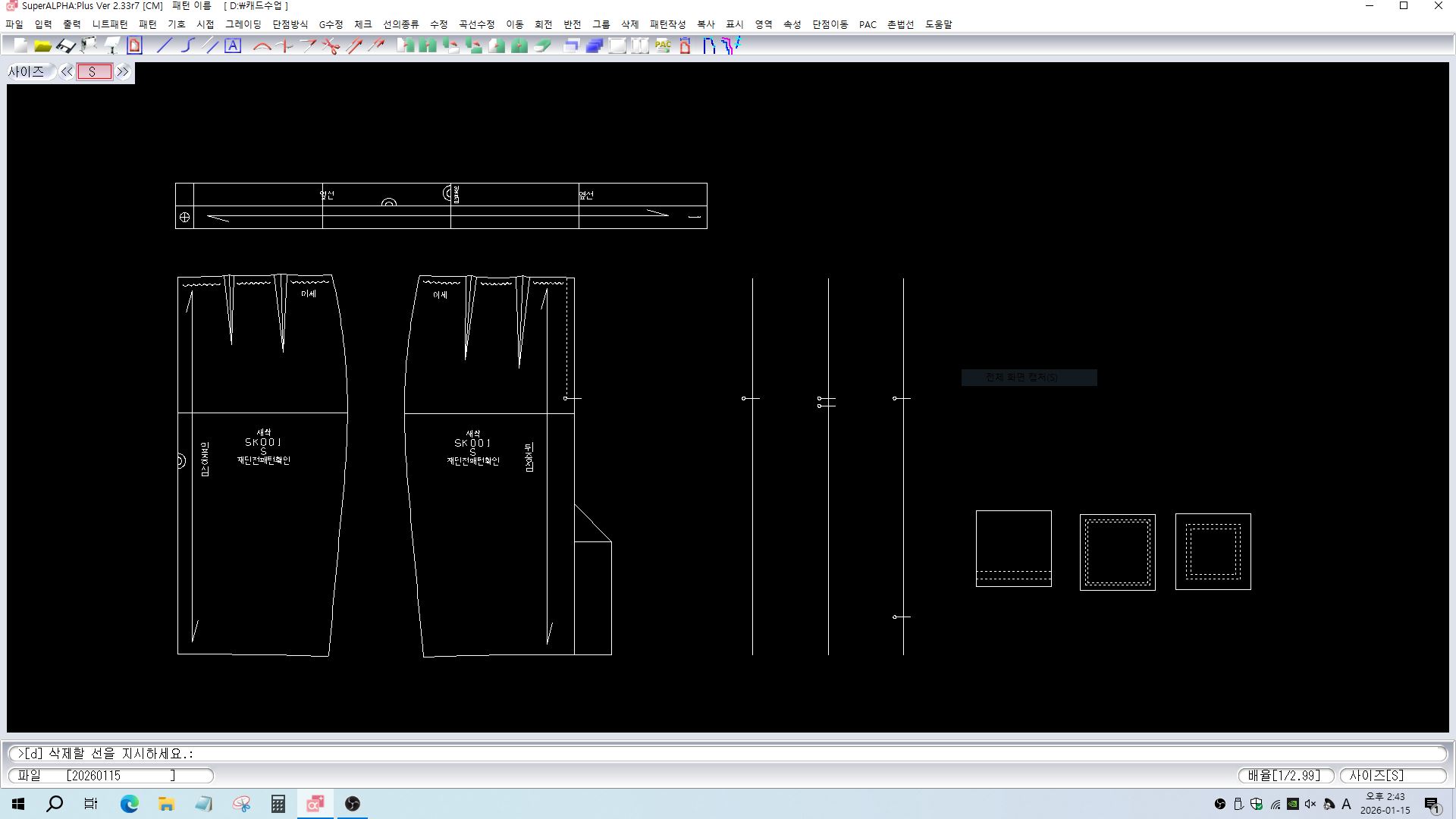Click the new file icon
Viewport: 1456px width, 819px height.
20,46
